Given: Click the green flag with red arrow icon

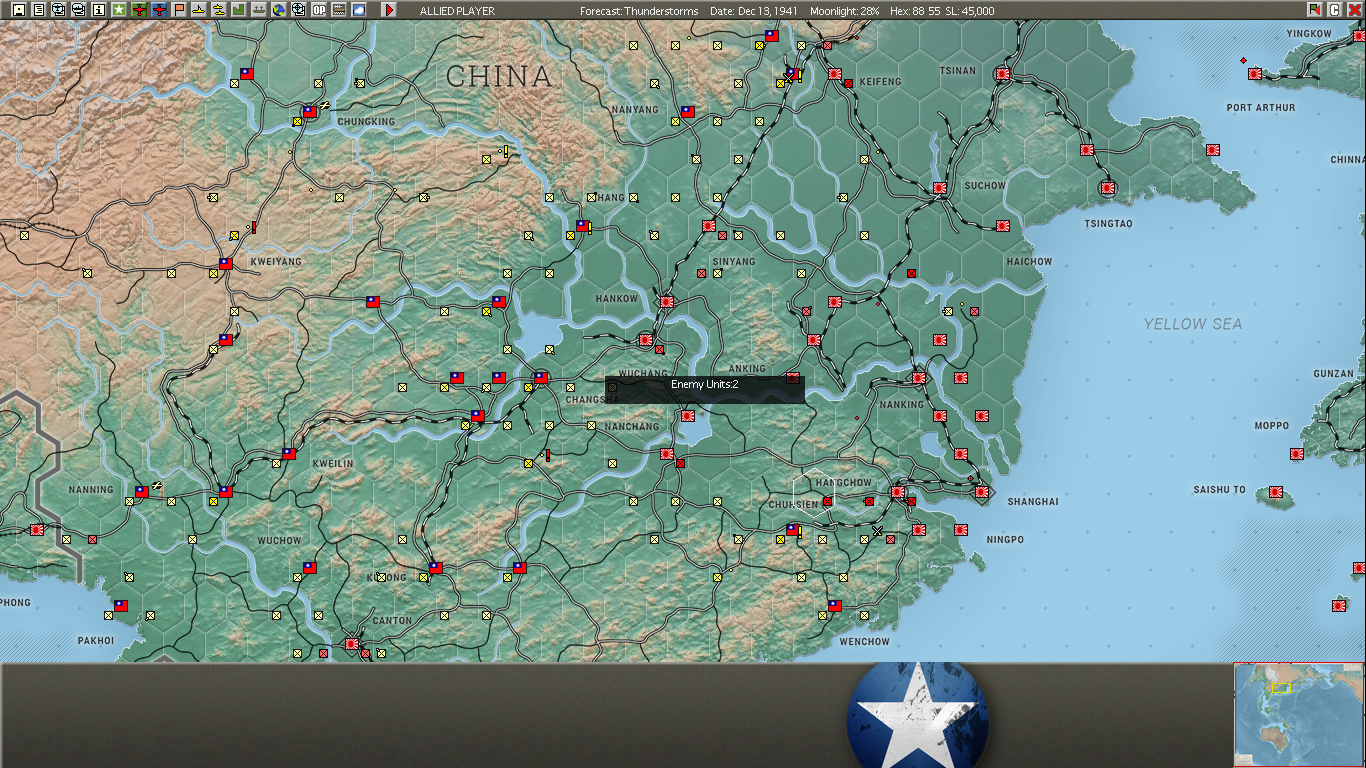Looking at the screenshot, I should (x=1315, y=9).
